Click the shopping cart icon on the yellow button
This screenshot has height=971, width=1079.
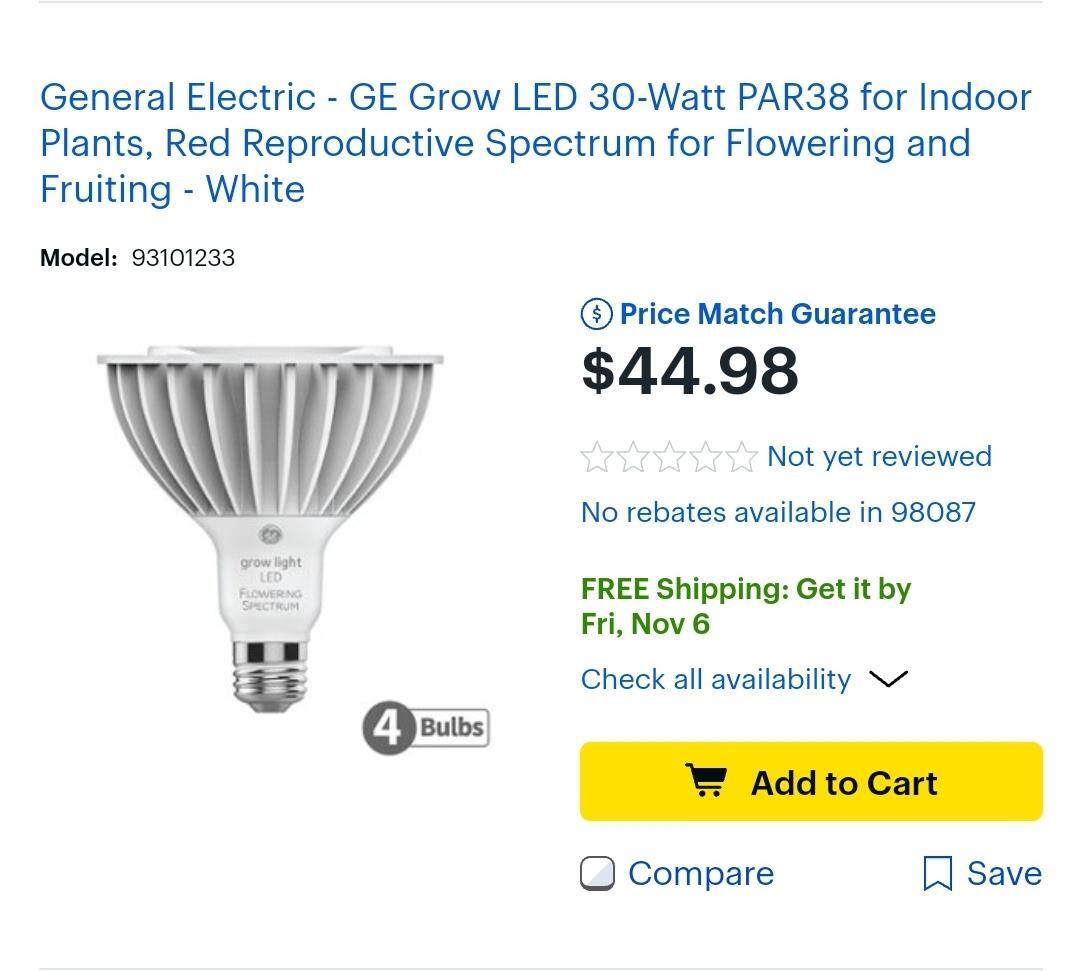[707, 781]
